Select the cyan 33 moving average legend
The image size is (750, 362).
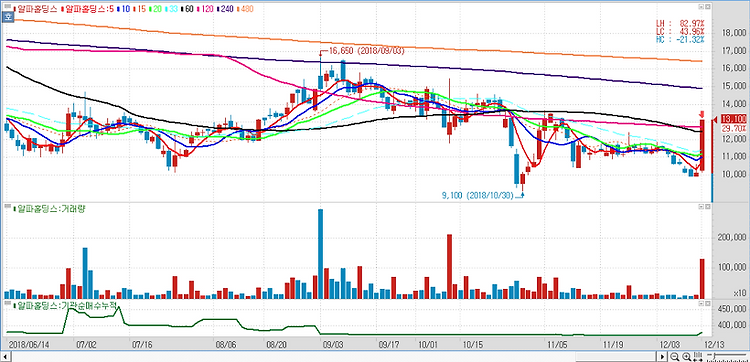[x=171, y=9]
